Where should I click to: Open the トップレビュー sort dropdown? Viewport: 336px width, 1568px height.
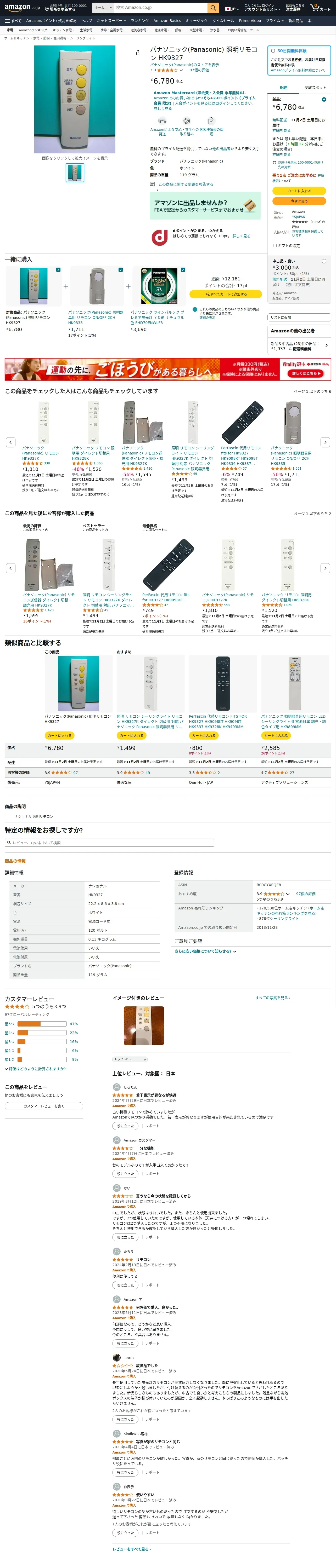tap(129, 1059)
